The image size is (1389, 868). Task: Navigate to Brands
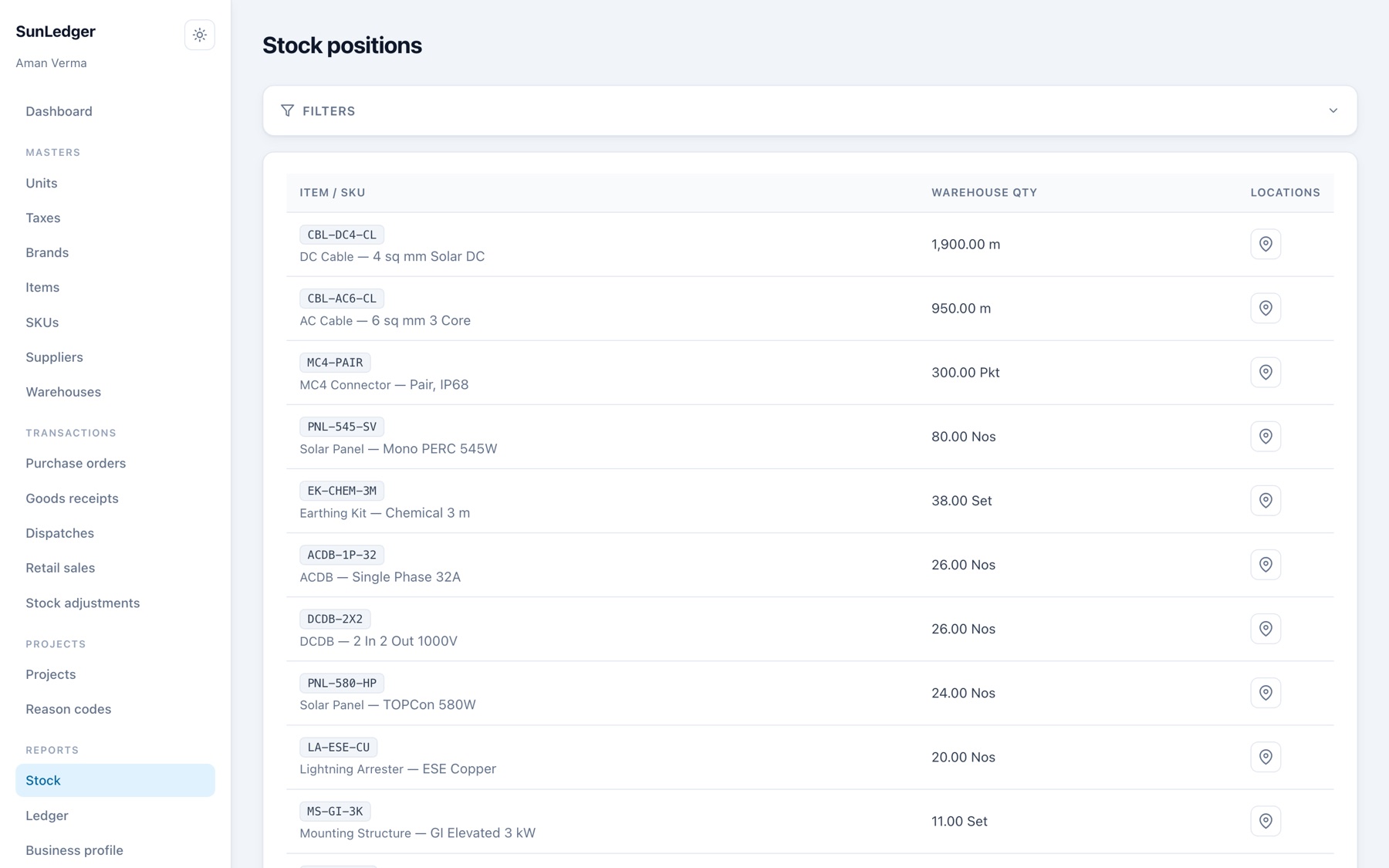tap(115, 252)
